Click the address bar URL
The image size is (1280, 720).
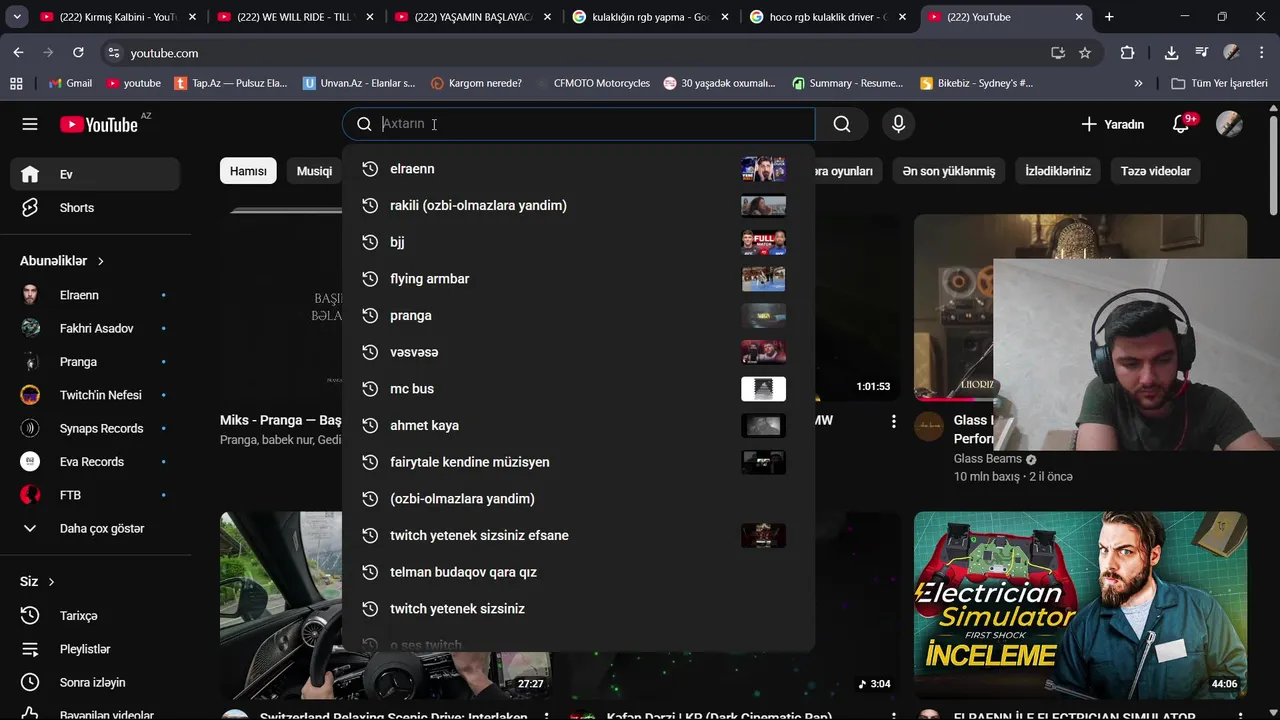click(164, 53)
